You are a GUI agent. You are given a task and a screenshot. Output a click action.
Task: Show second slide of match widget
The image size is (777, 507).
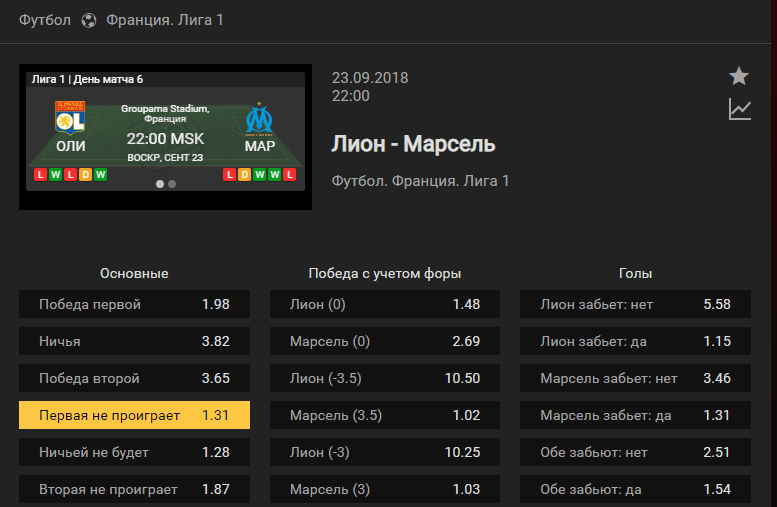172,184
